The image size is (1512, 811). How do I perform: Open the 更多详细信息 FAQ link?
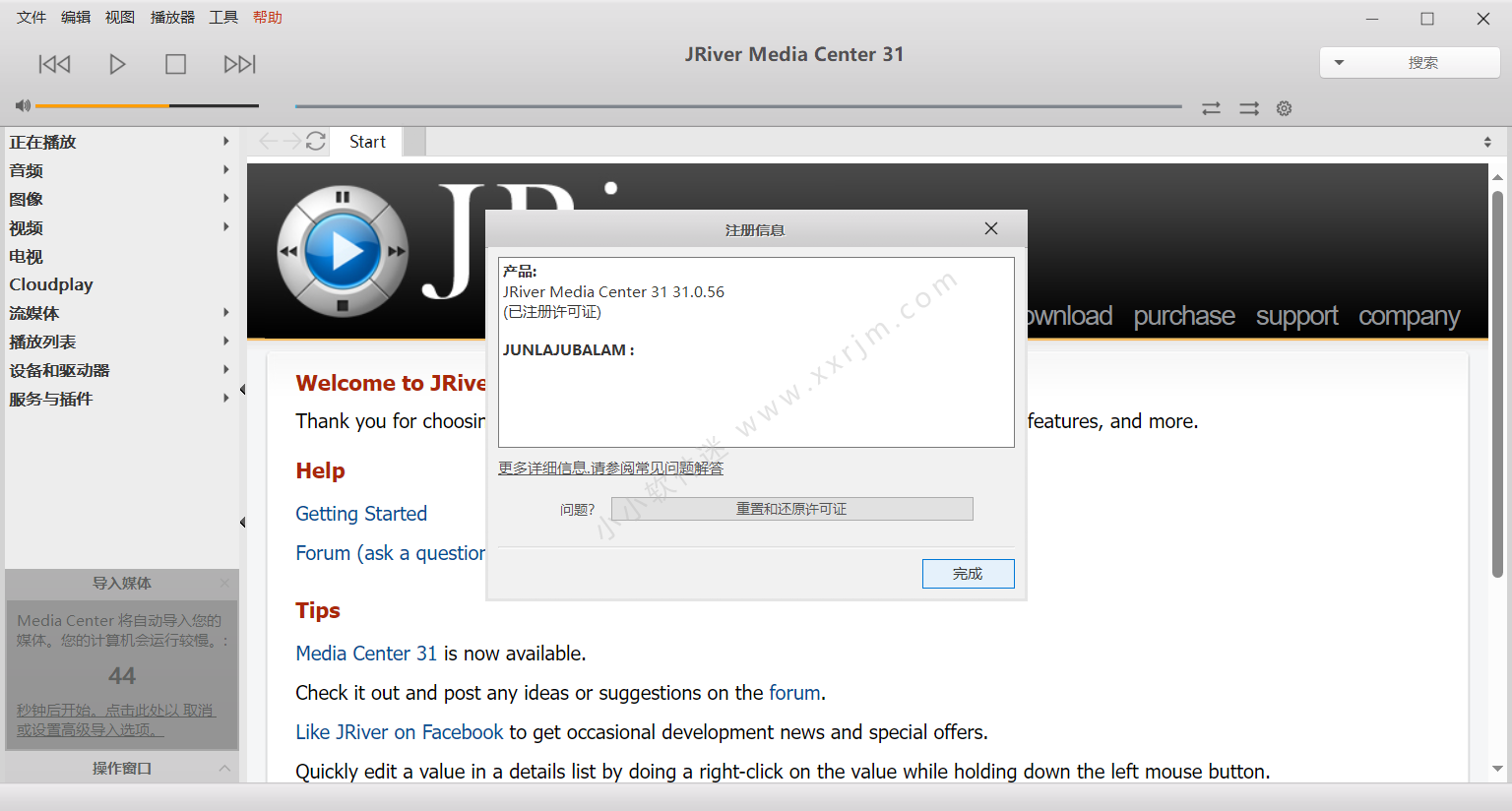(610, 468)
